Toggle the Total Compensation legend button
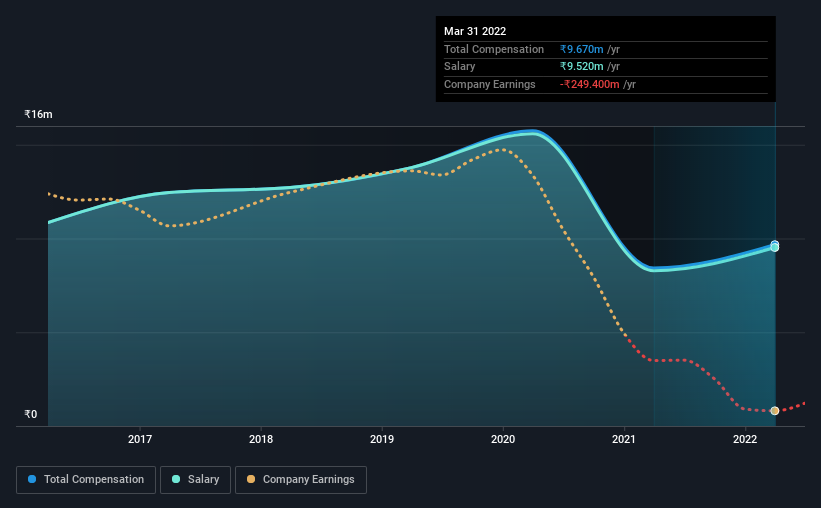 coord(86,480)
